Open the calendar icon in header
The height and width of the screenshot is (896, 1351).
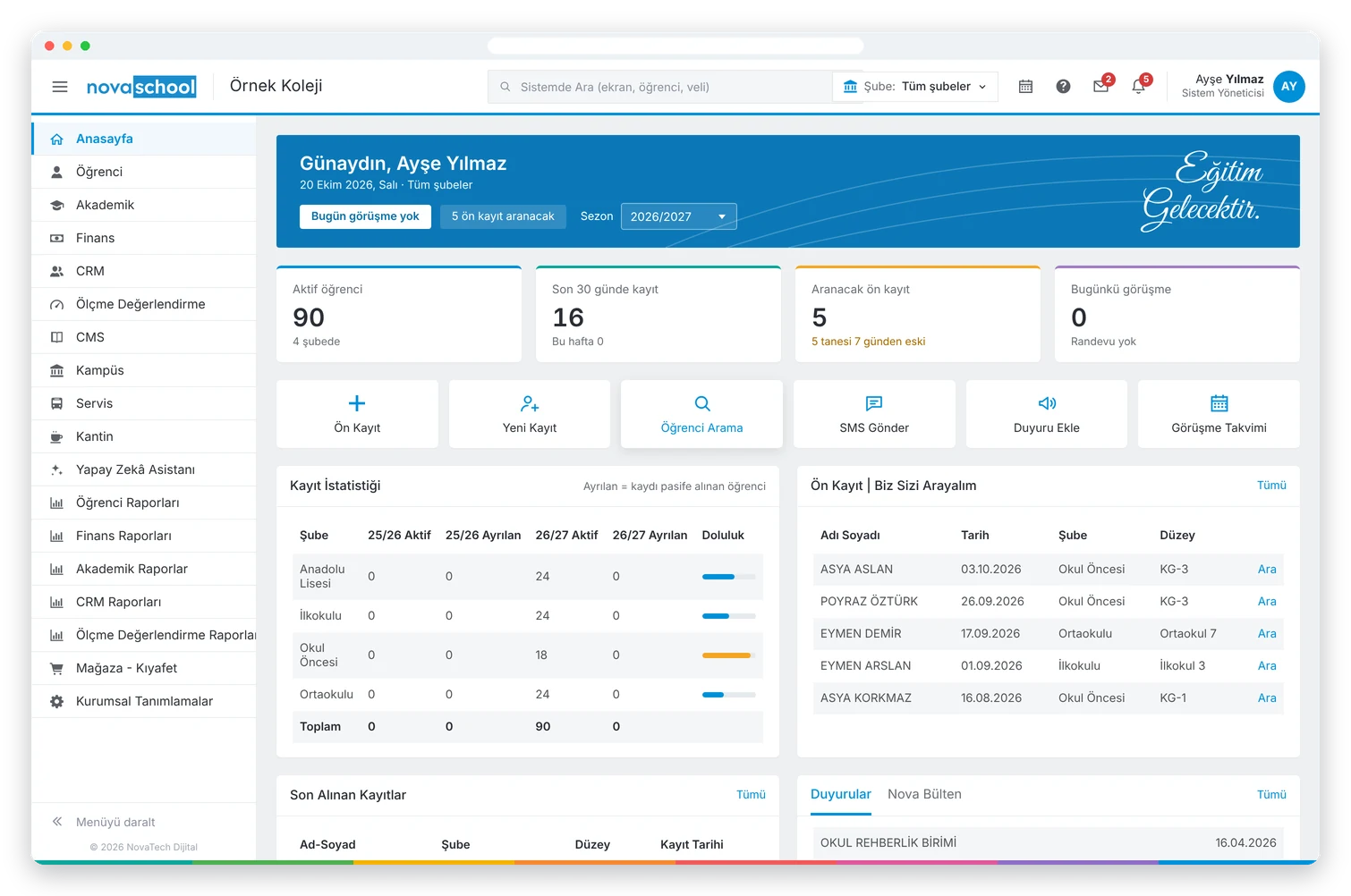(1025, 87)
